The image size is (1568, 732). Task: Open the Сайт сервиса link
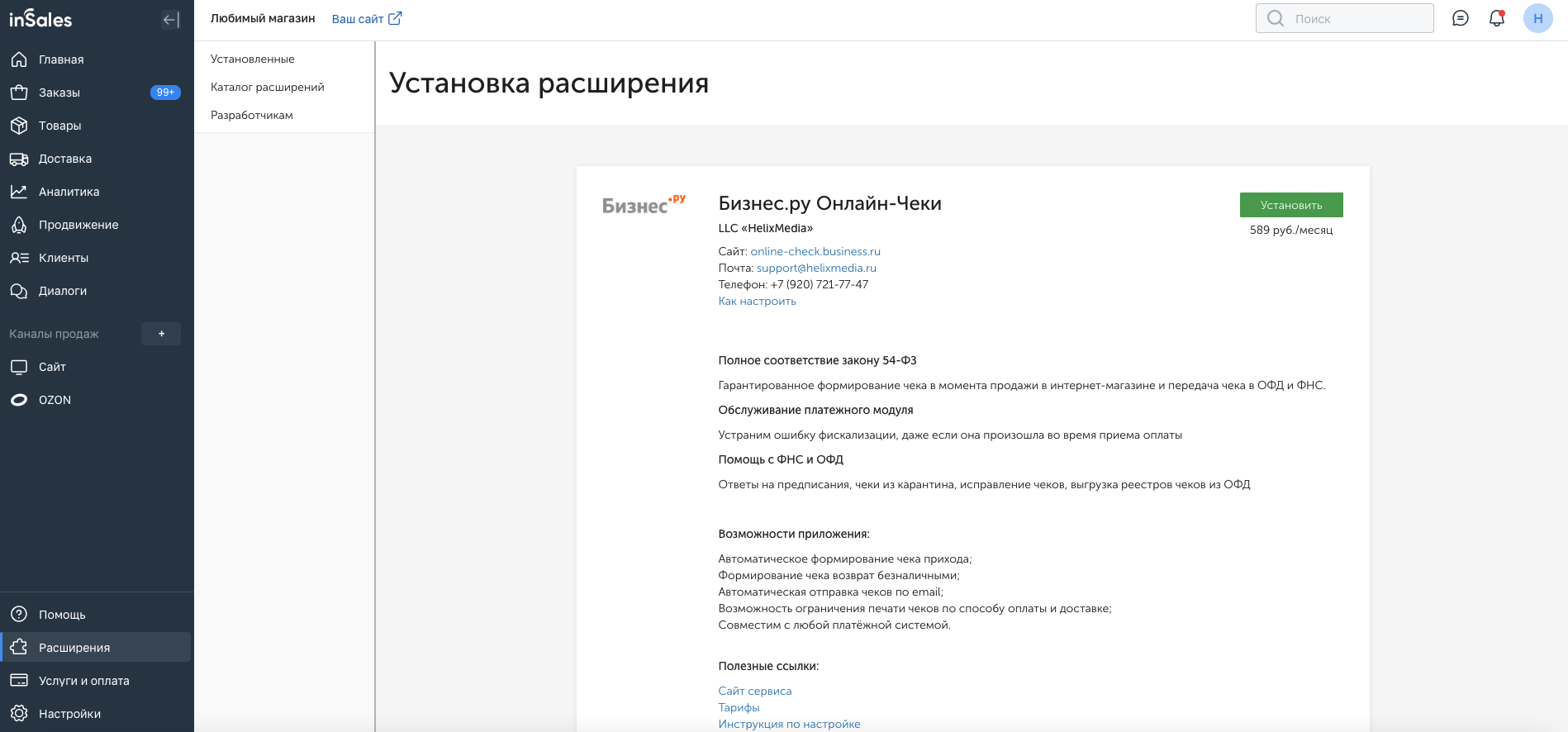755,691
